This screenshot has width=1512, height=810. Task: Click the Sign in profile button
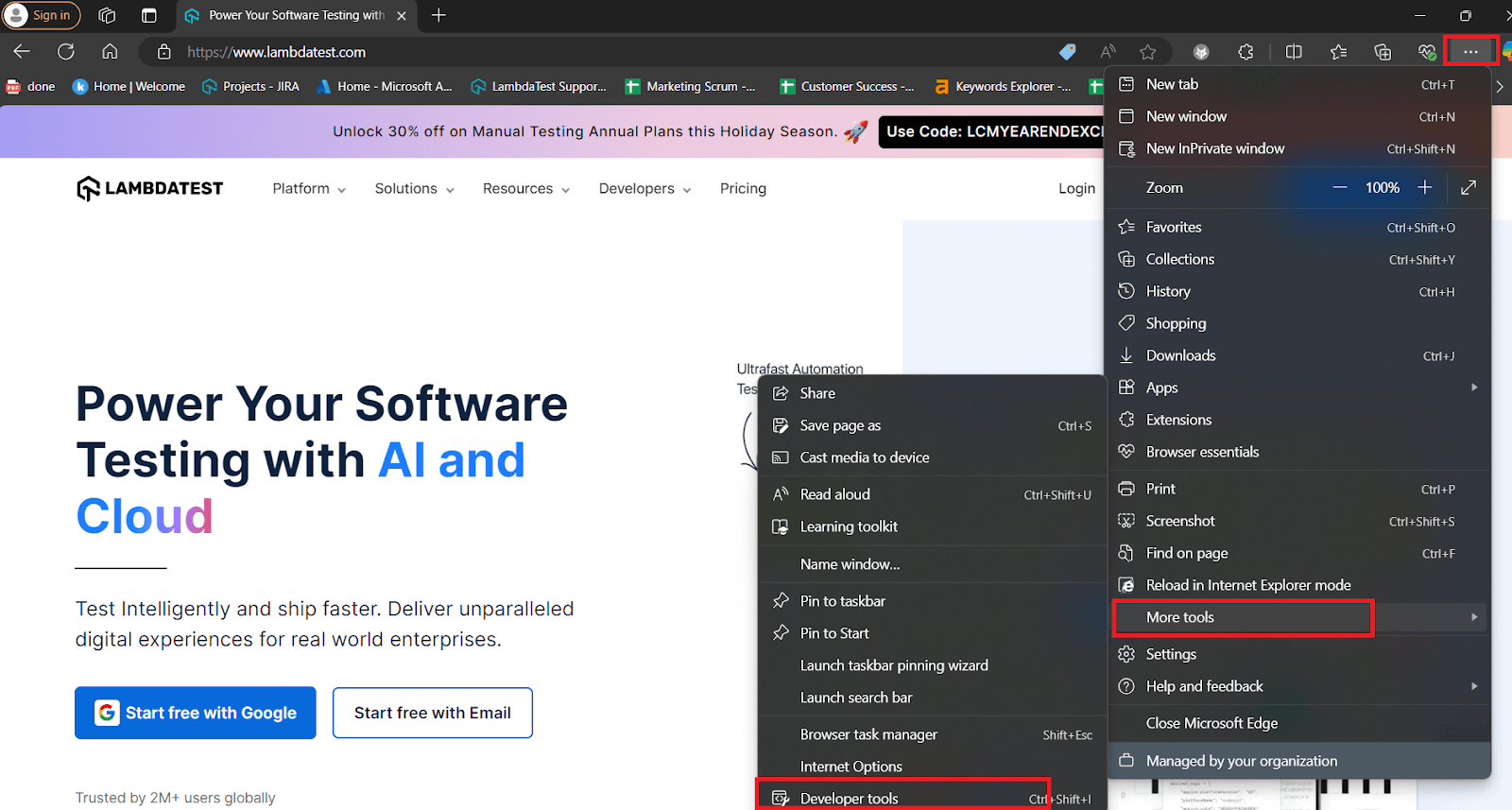(42, 15)
